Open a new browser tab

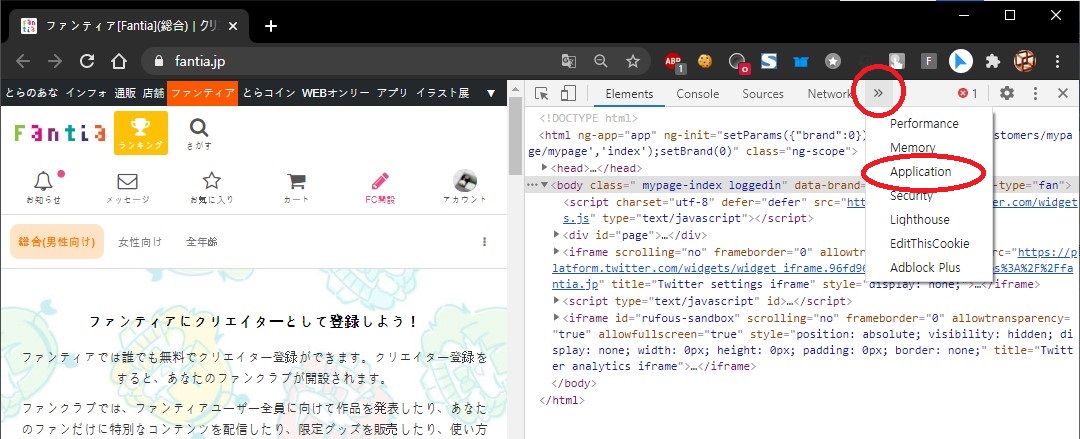coord(271,26)
